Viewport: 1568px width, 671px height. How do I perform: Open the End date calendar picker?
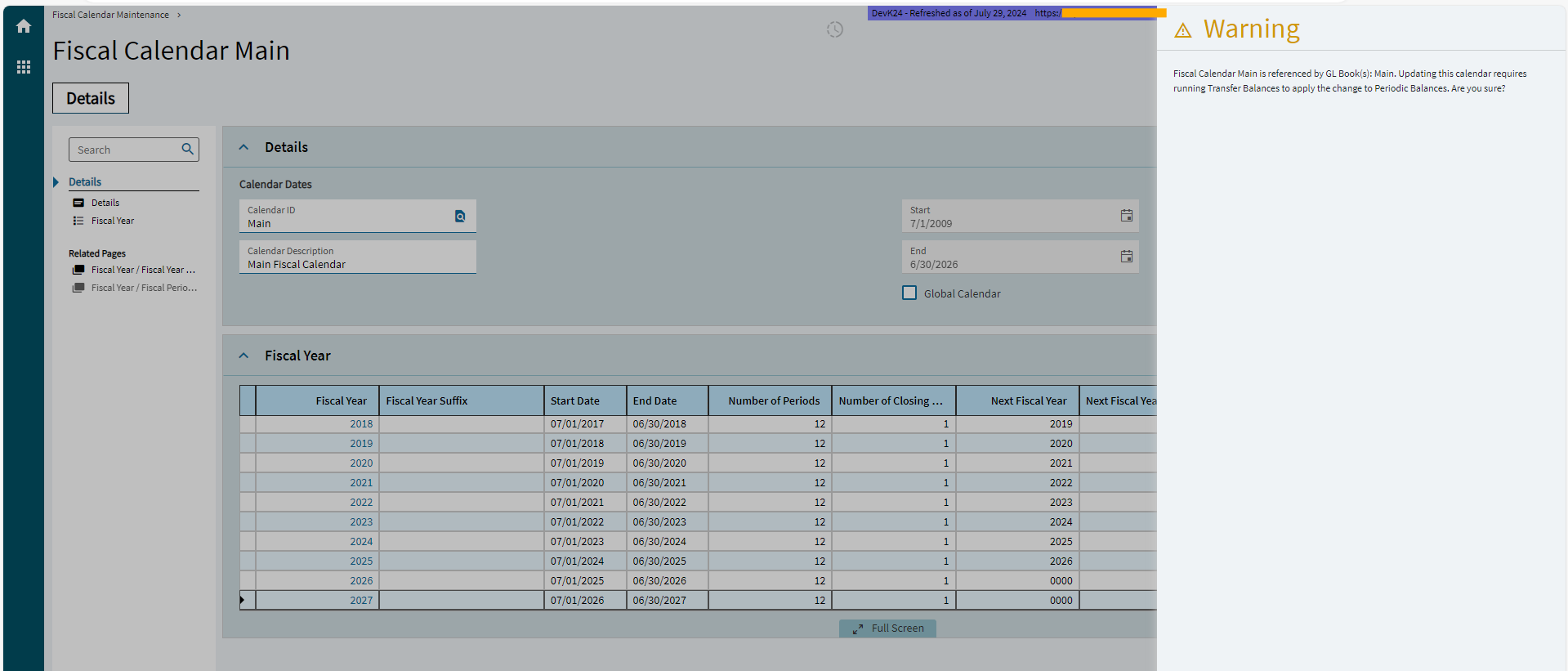[1126, 257]
